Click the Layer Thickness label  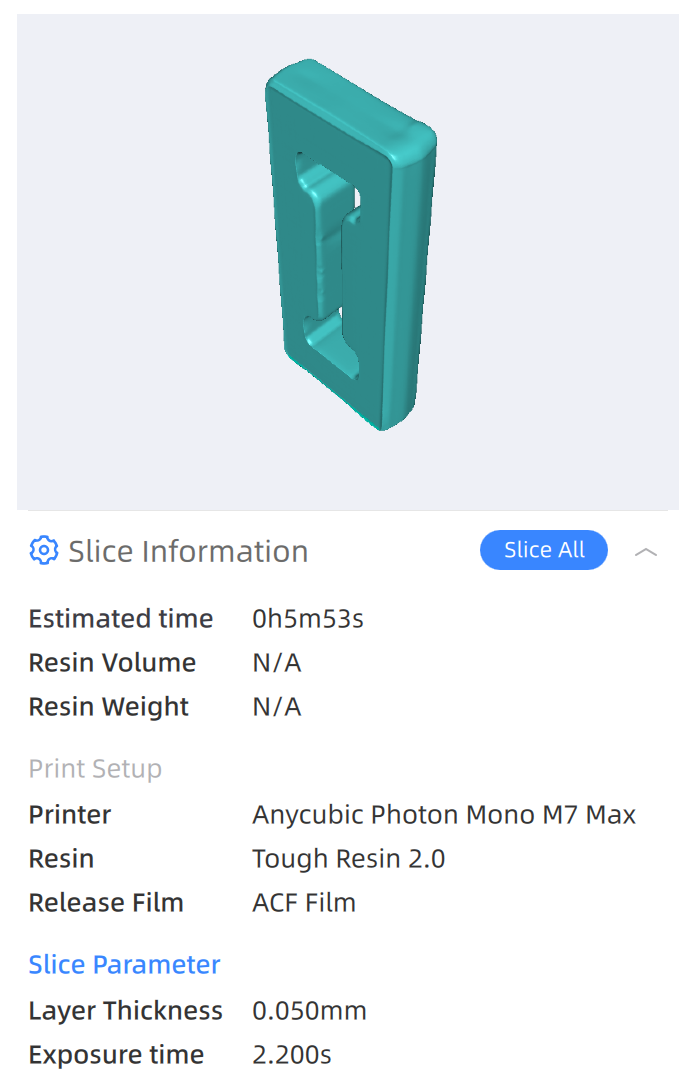click(125, 1011)
